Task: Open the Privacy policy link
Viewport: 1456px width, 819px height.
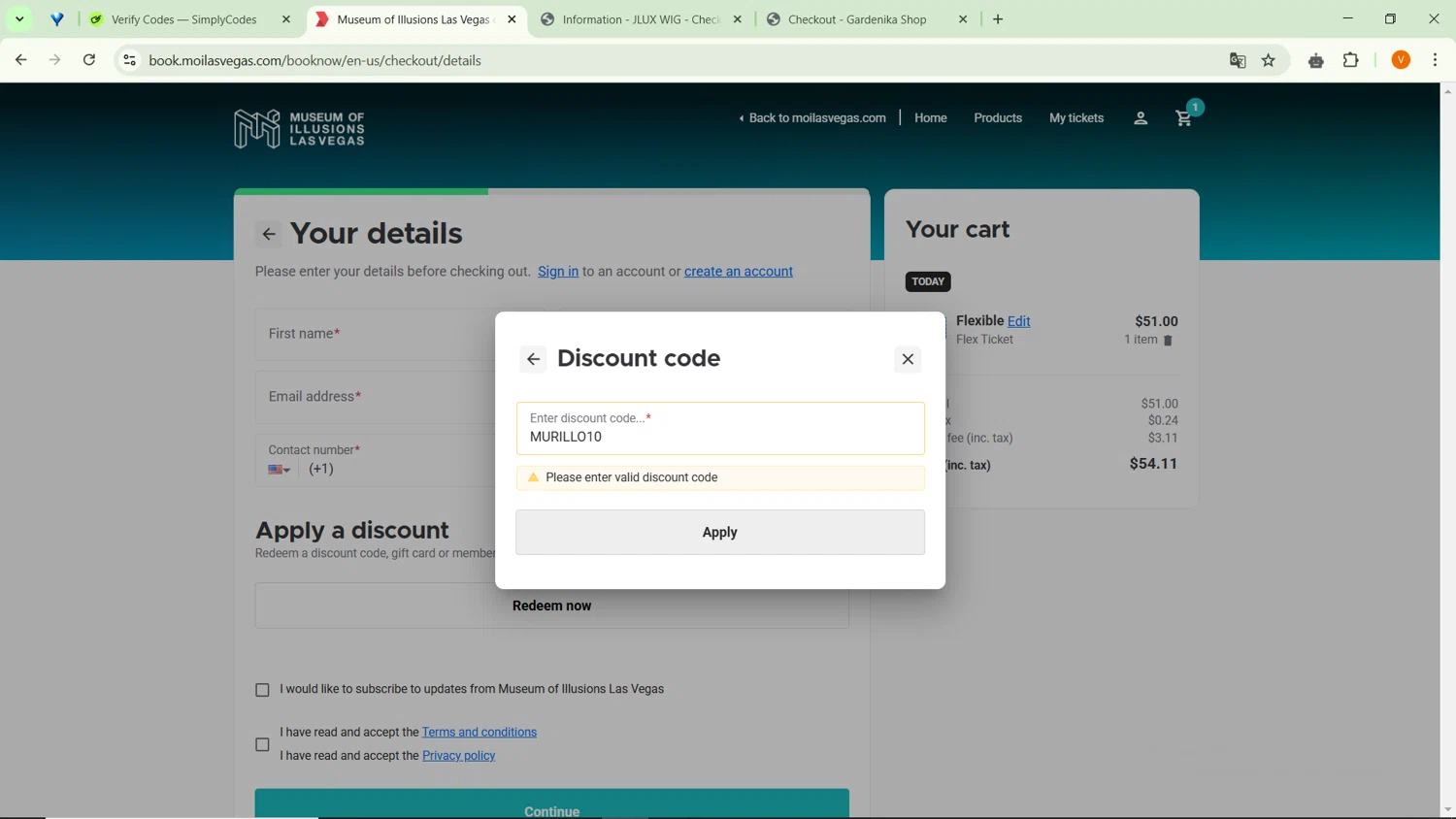Action: point(459,756)
